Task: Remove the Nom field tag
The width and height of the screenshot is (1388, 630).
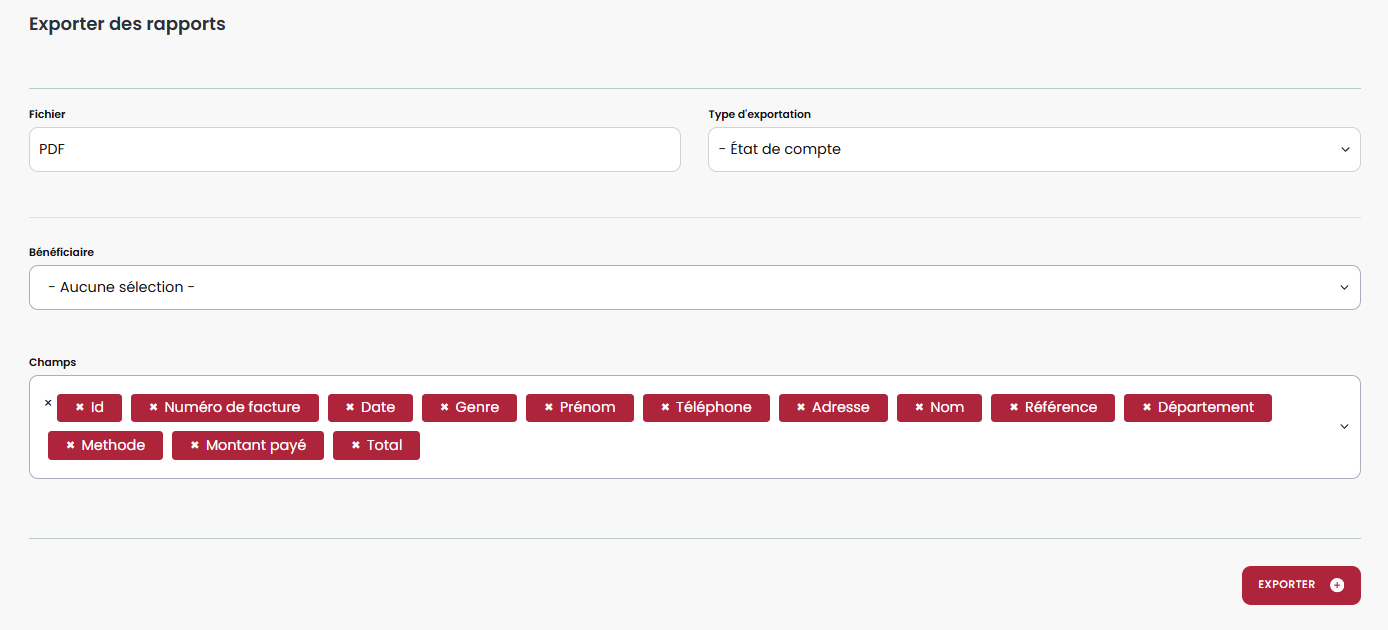Action: point(919,408)
